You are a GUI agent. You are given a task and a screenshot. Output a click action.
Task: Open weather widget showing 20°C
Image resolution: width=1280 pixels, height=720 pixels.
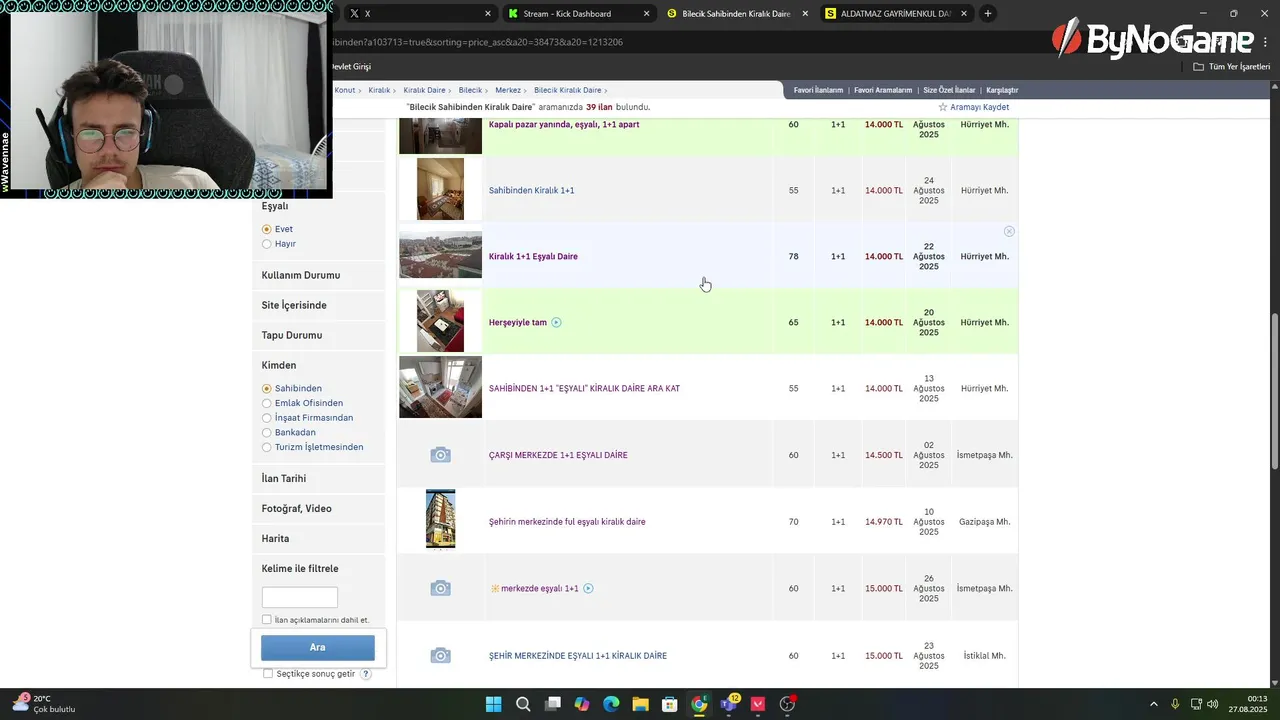(x=44, y=704)
